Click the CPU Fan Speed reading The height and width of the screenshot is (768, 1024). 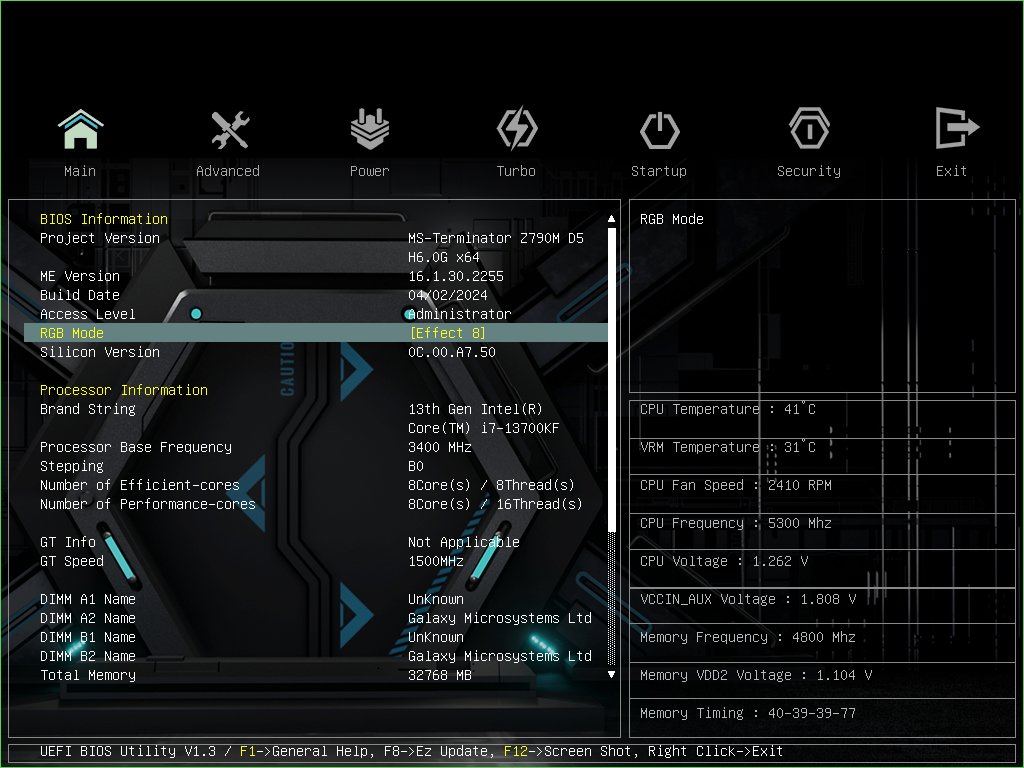click(x=735, y=485)
